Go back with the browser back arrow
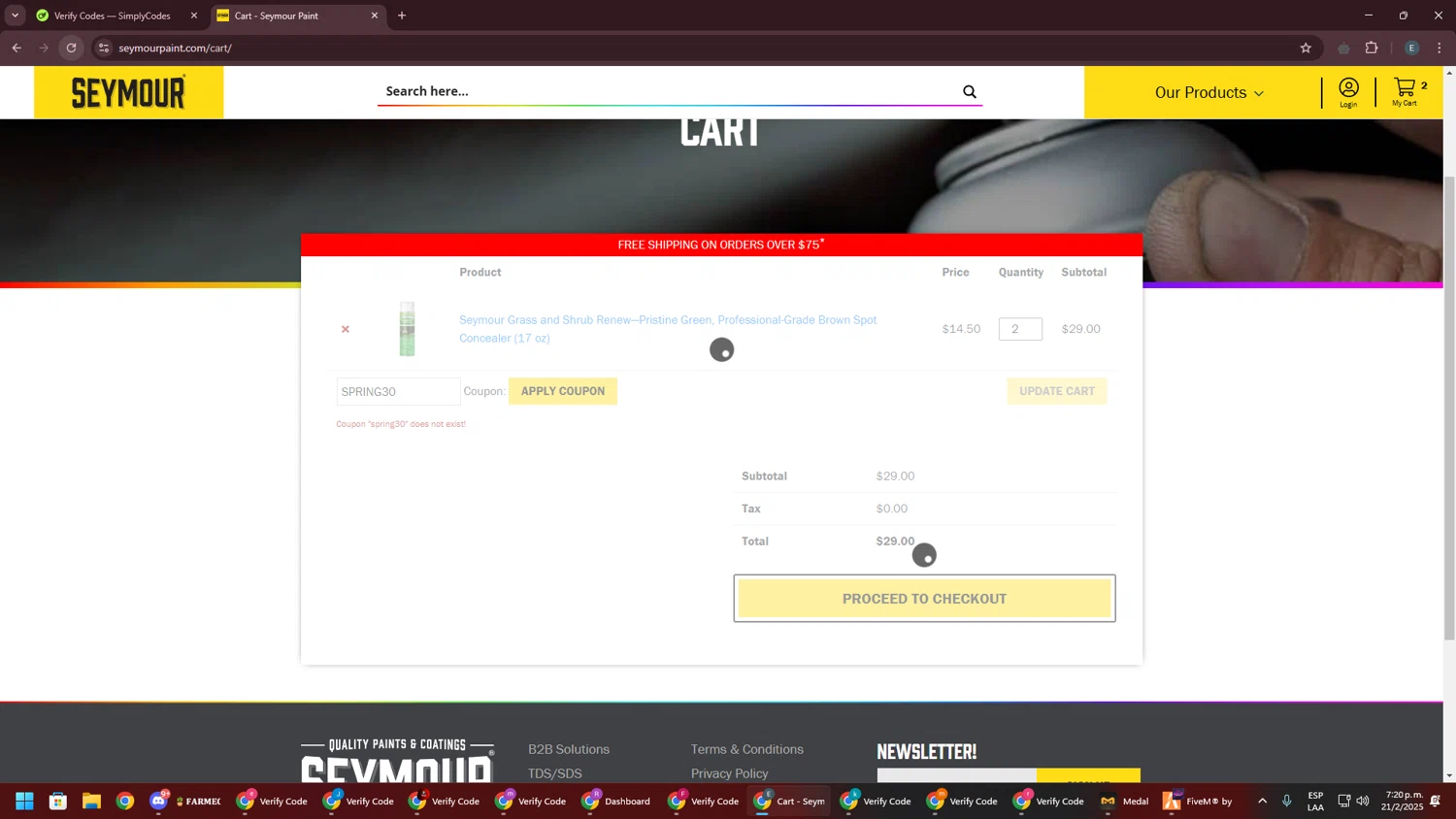 point(17,48)
